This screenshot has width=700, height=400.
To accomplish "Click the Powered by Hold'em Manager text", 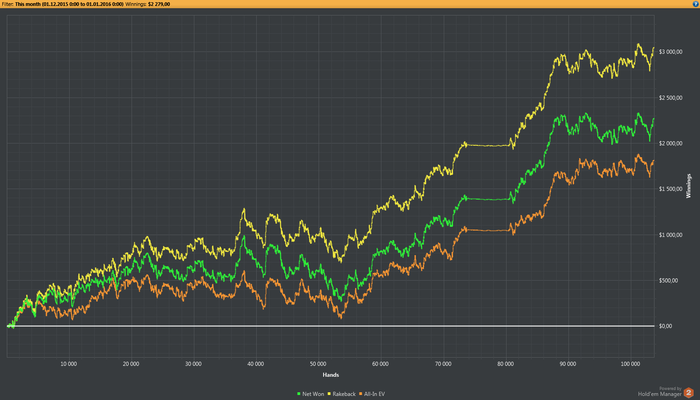I will 660,392.
